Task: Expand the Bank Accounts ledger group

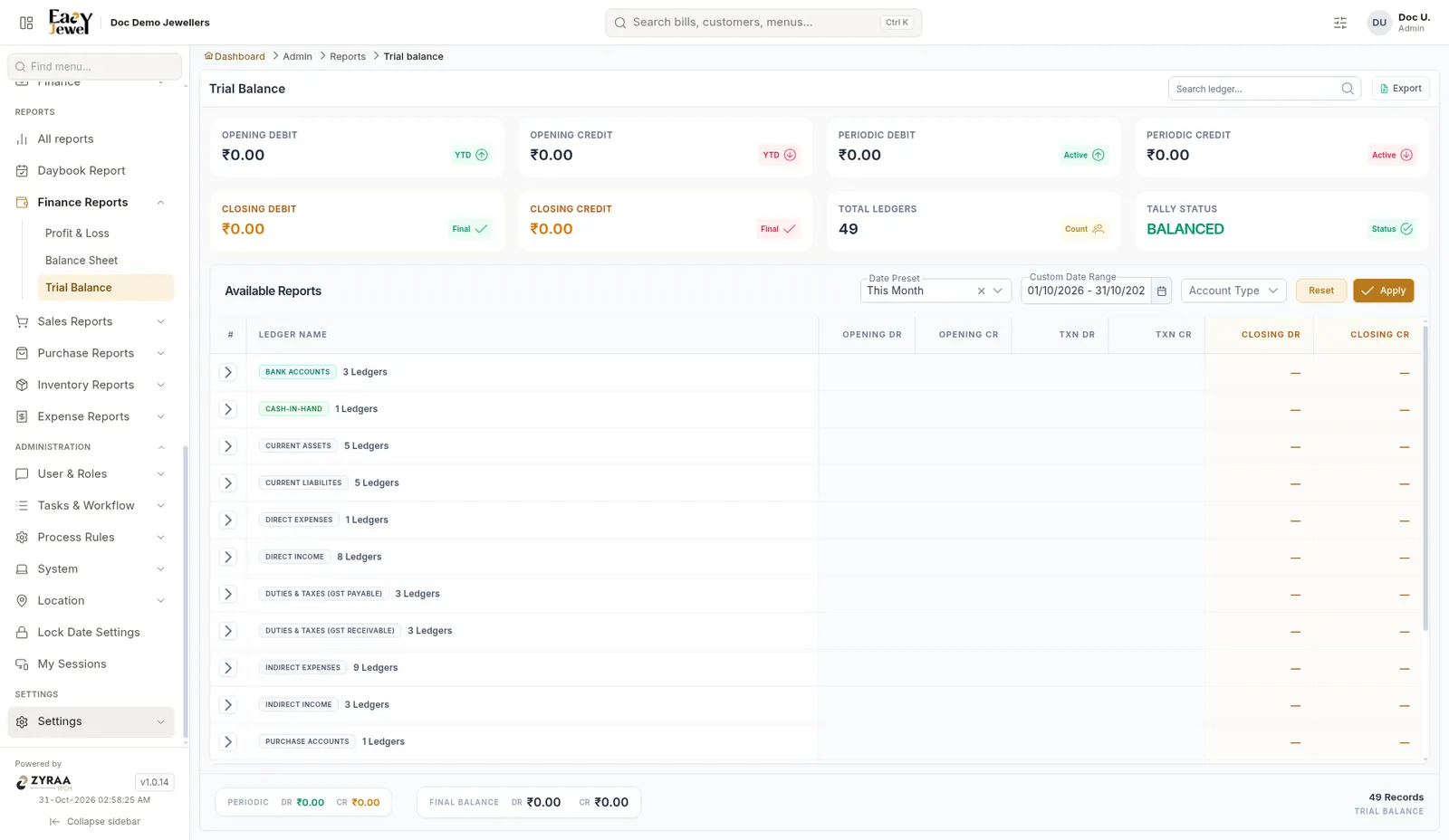Action: click(x=228, y=372)
